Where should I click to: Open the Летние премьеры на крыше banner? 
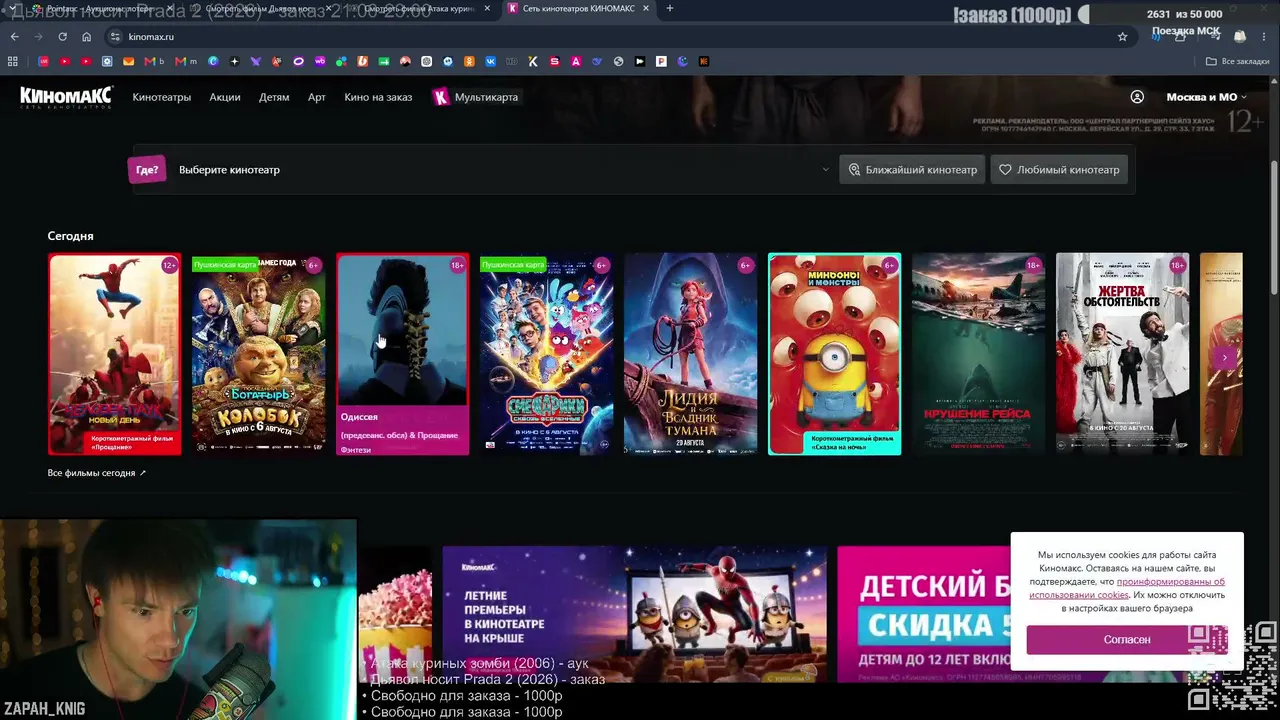pyautogui.click(x=635, y=614)
